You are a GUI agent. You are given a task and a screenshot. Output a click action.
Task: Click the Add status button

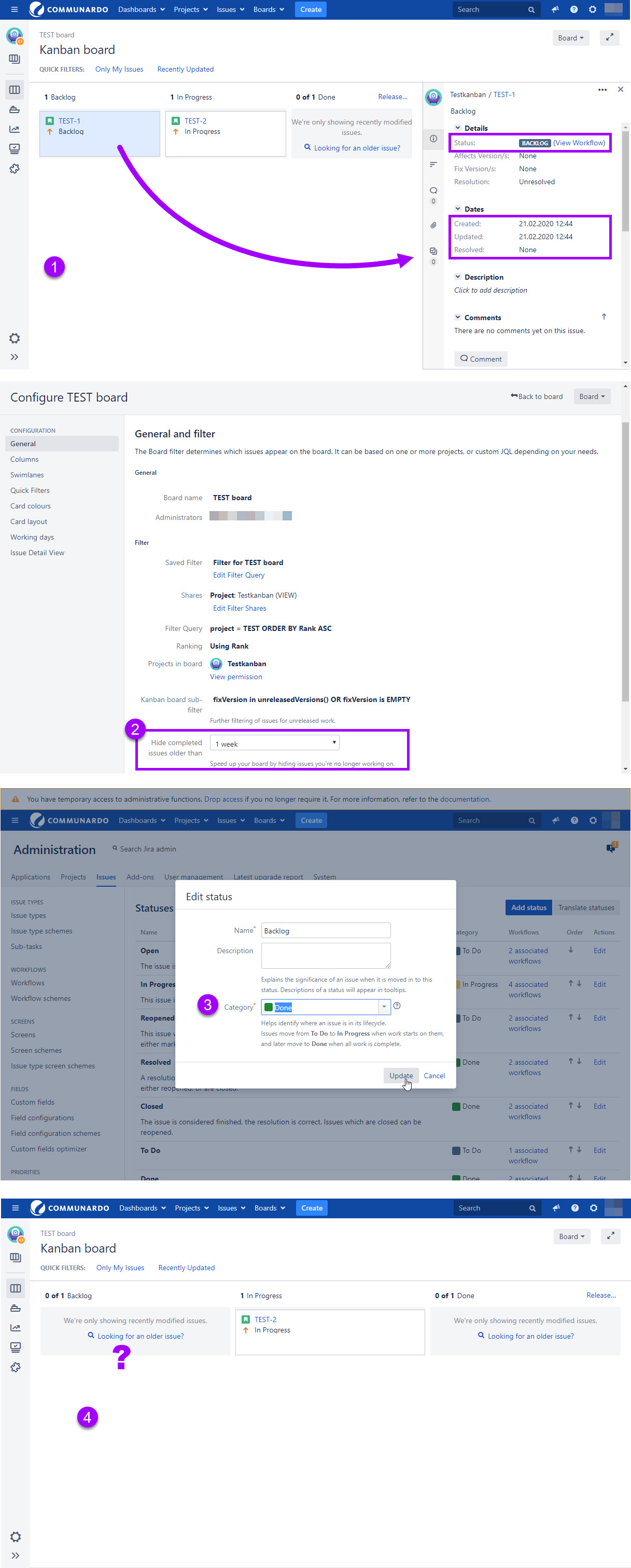[x=529, y=907]
